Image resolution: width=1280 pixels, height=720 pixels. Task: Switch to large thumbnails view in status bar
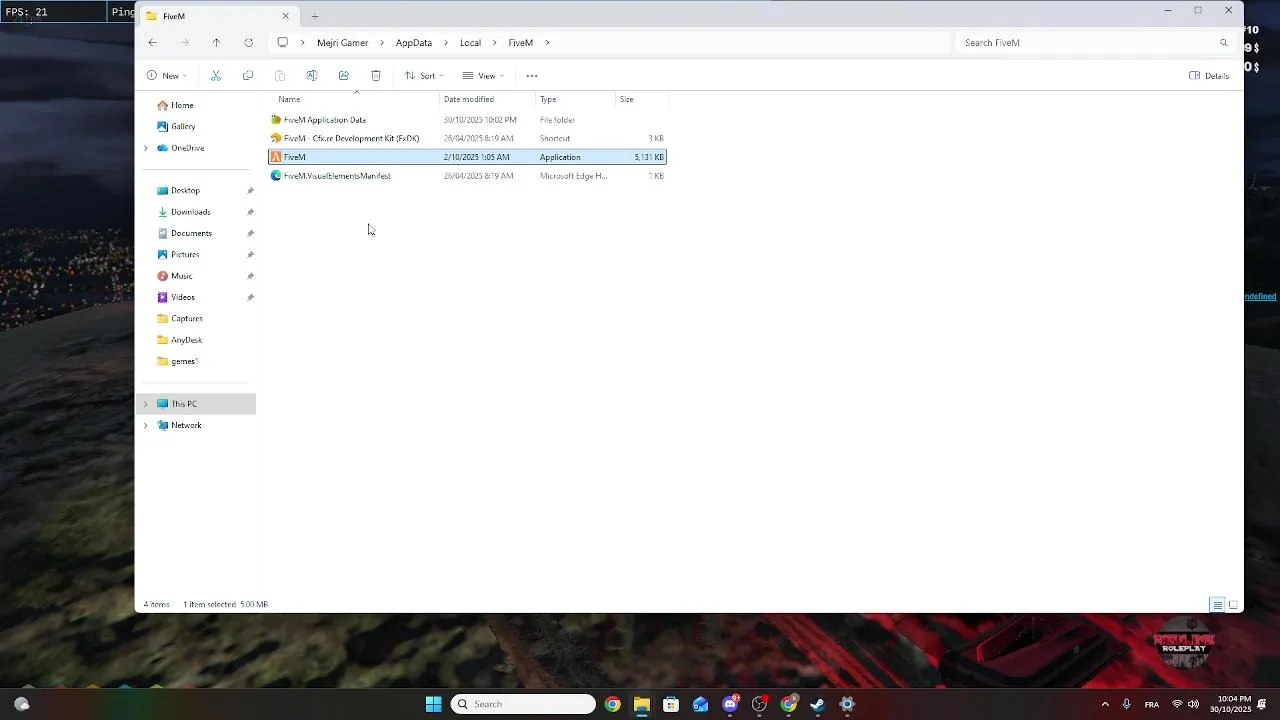click(x=1233, y=605)
